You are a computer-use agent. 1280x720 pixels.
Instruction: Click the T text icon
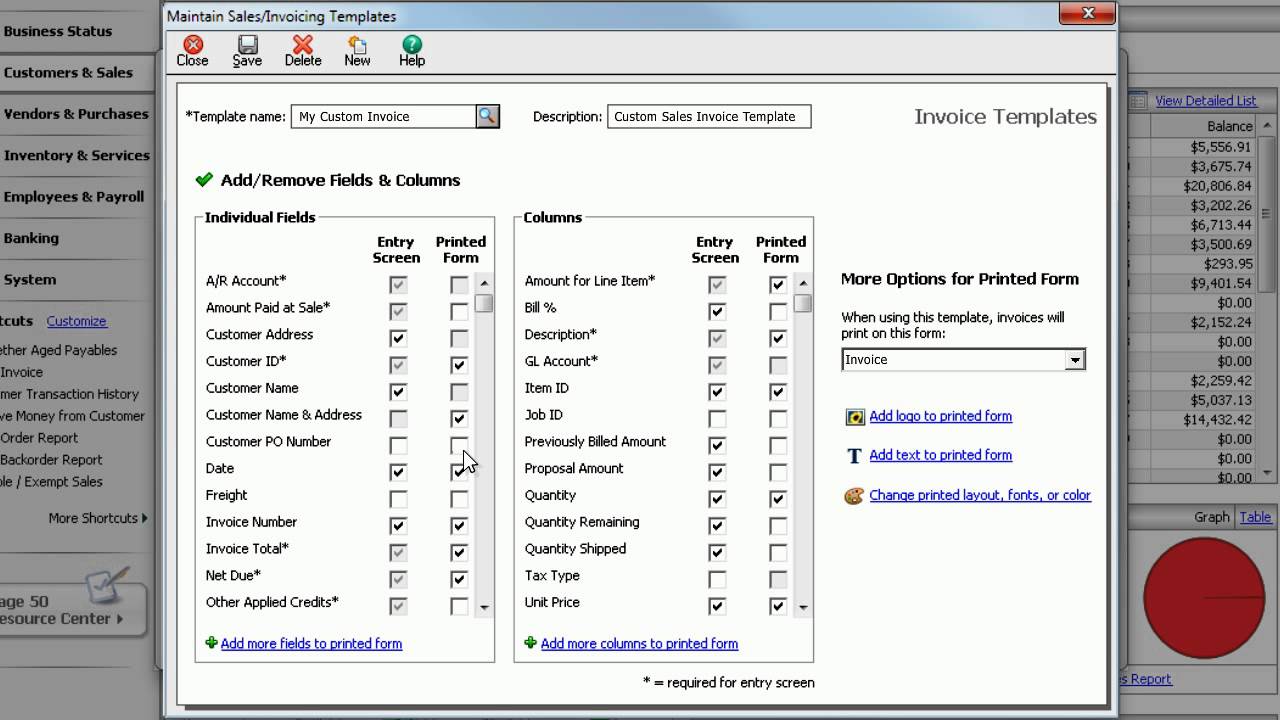pos(854,456)
